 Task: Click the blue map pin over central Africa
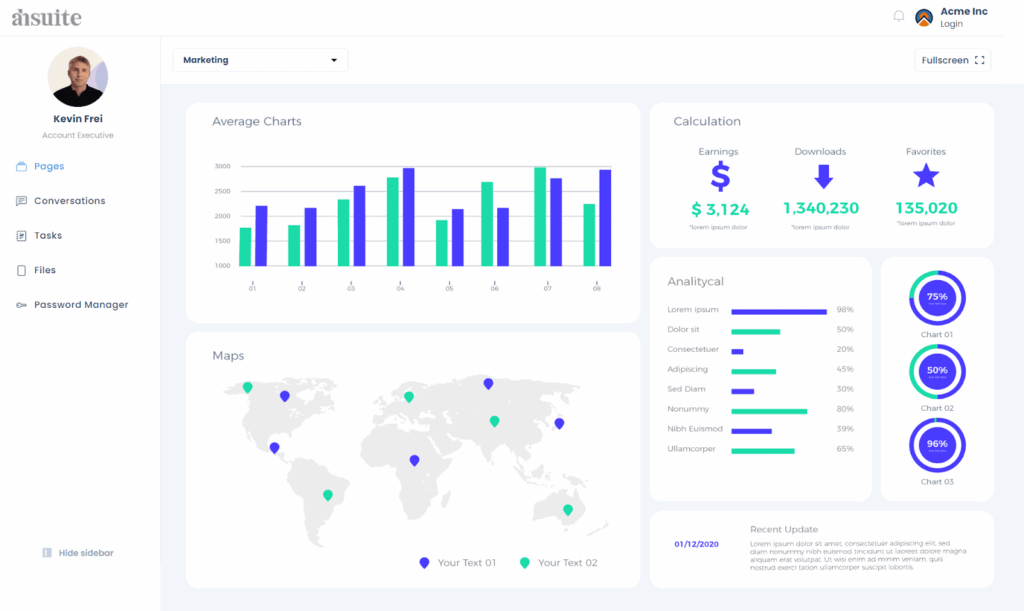(x=414, y=461)
